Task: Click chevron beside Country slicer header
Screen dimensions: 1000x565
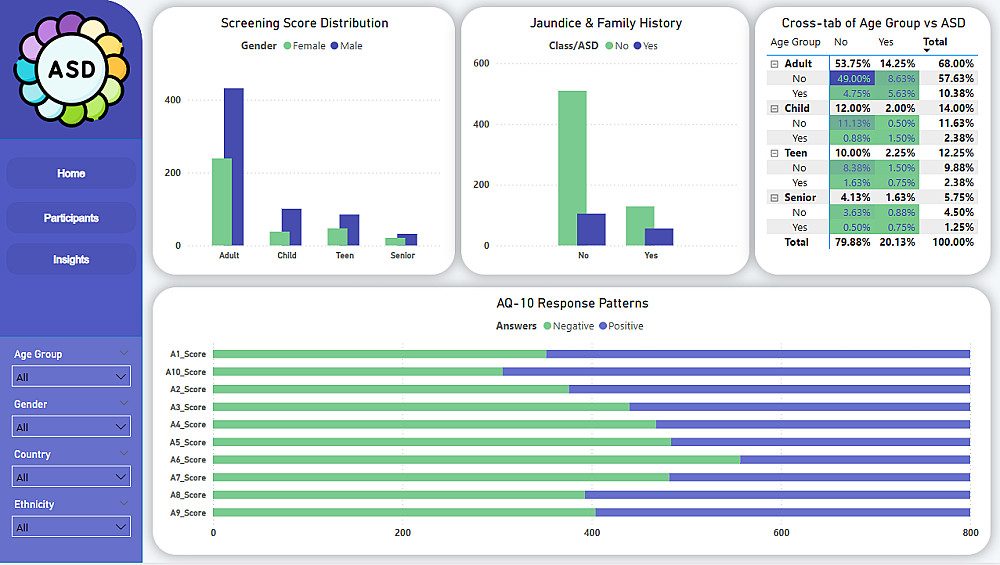Action: click(124, 453)
